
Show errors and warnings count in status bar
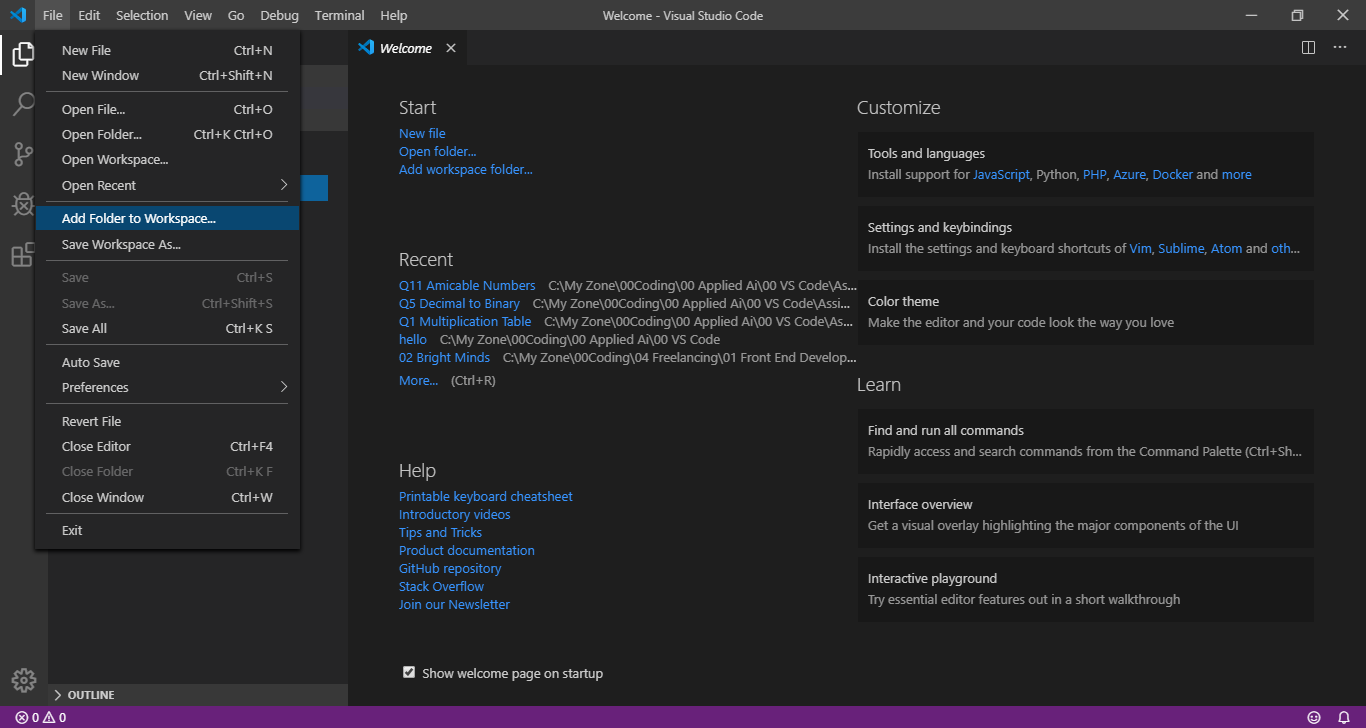point(40,717)
